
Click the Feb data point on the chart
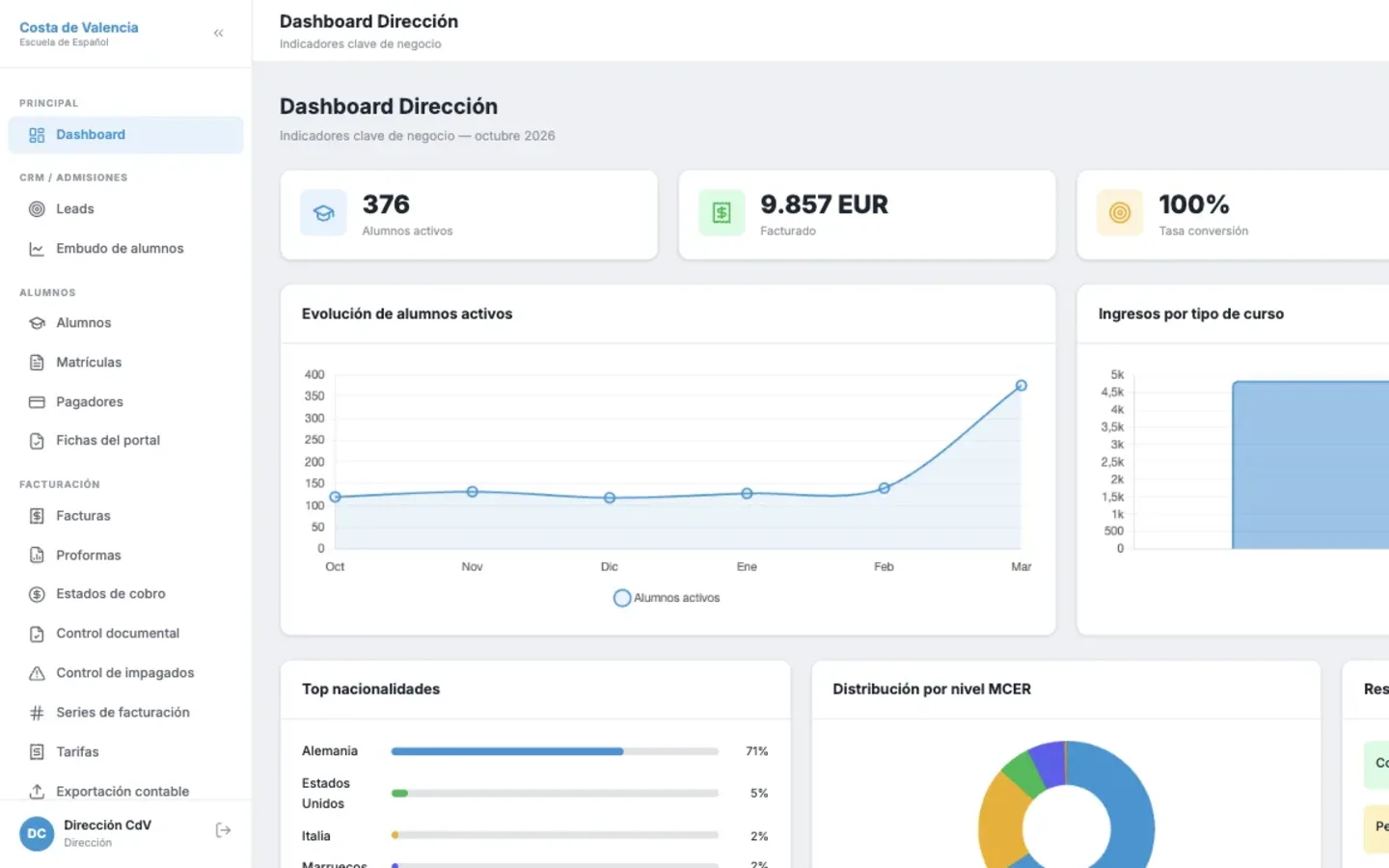(884, 488)
